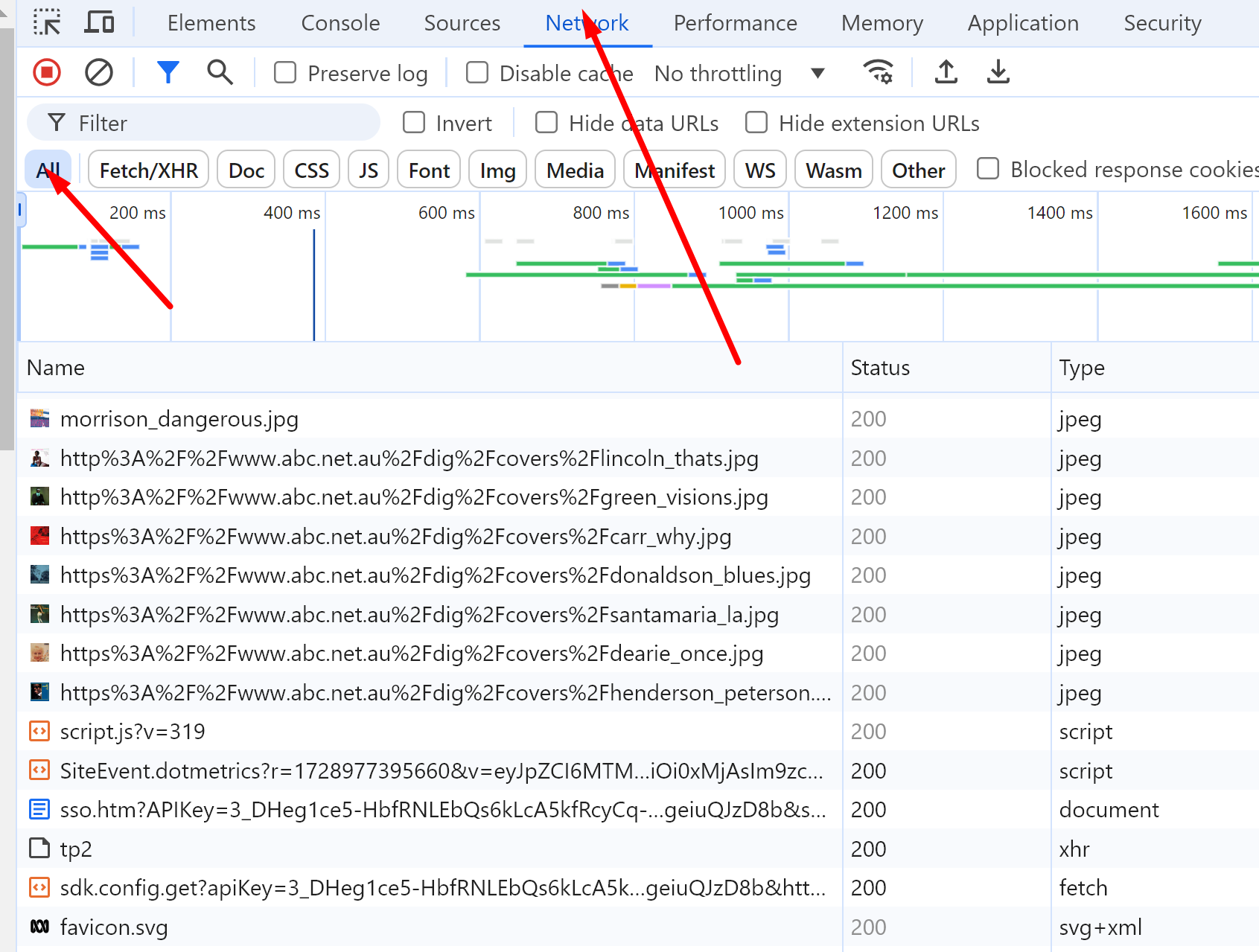Check the Disable cache box
This screenshot has width=1259, height=952.
tap(477, 72)
